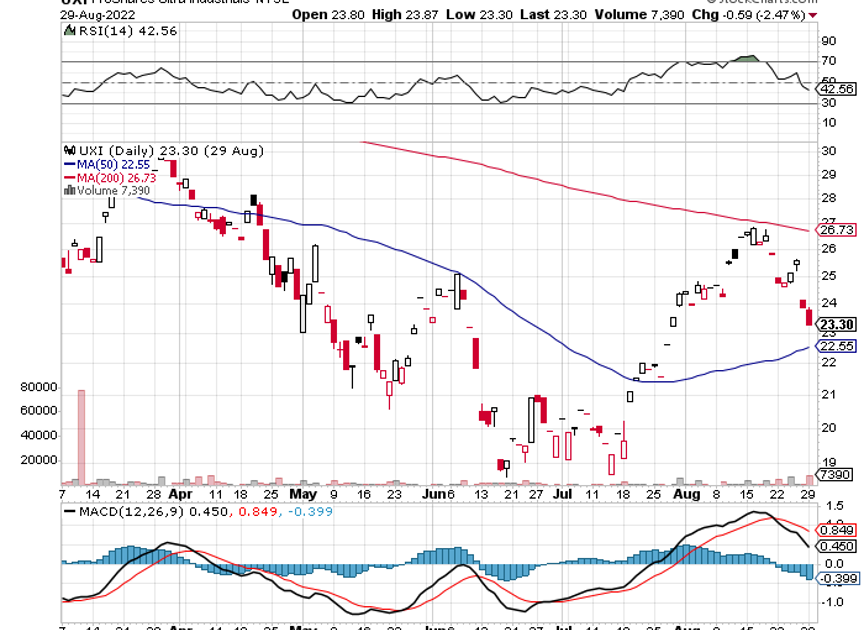
Task: Click the red 0.849 MACD axis tag
Action: [x=837, y=530]
